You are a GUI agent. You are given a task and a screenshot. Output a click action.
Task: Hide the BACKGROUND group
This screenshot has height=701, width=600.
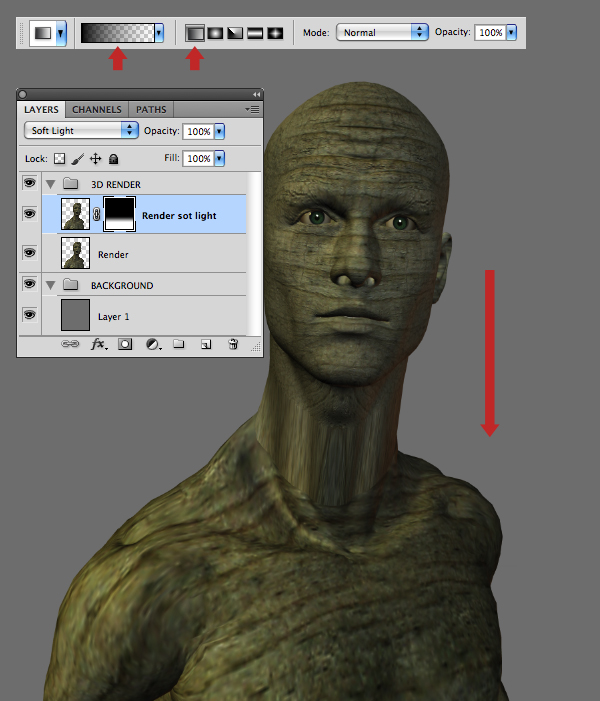(x=30, y=284)
